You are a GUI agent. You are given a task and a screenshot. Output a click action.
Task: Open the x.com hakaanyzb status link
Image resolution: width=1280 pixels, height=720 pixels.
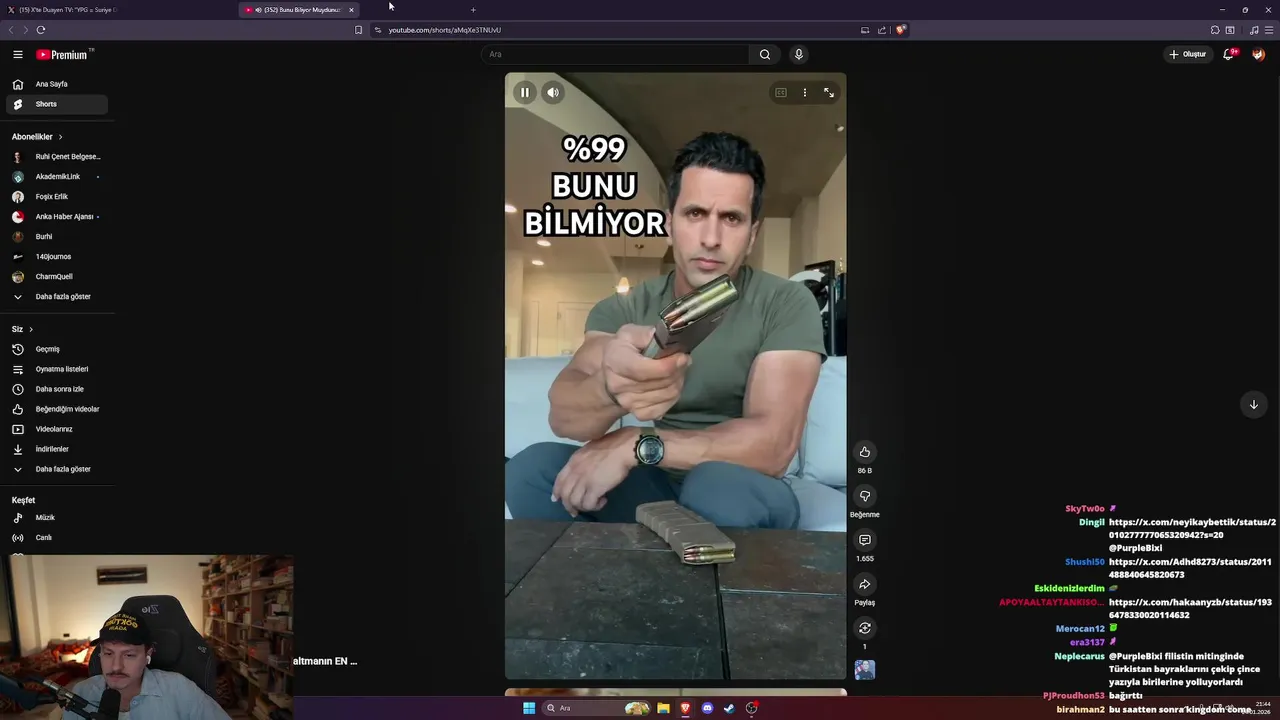(x=1190, y=608)
